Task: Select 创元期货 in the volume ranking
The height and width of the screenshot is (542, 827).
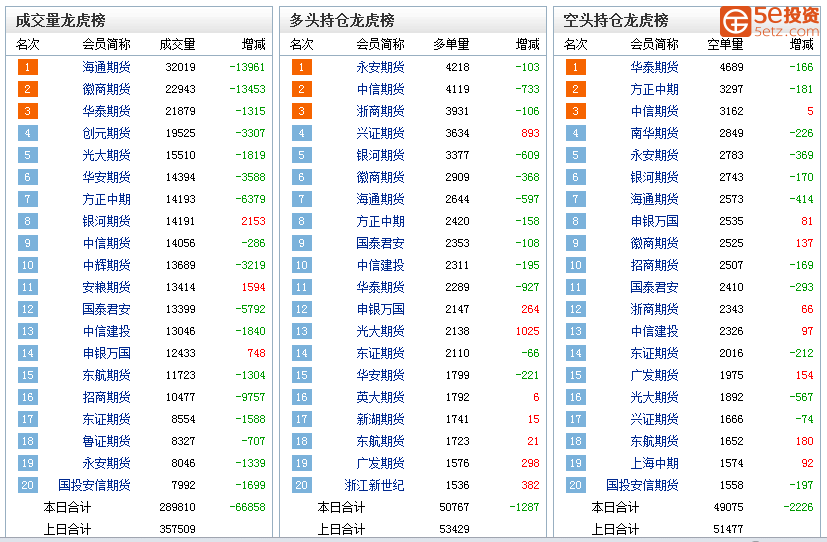Action: click(106, 133)
